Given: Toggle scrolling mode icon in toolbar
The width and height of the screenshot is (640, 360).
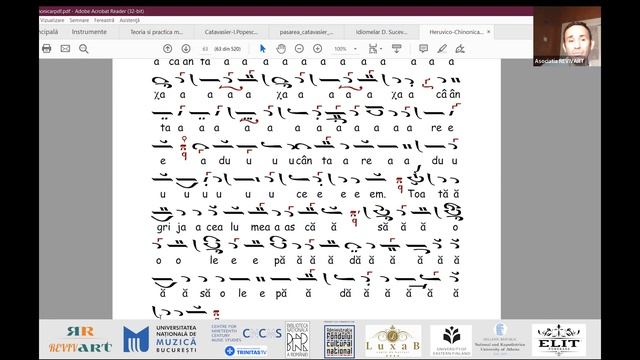Looking at the screenshot, I should point(396,49).
